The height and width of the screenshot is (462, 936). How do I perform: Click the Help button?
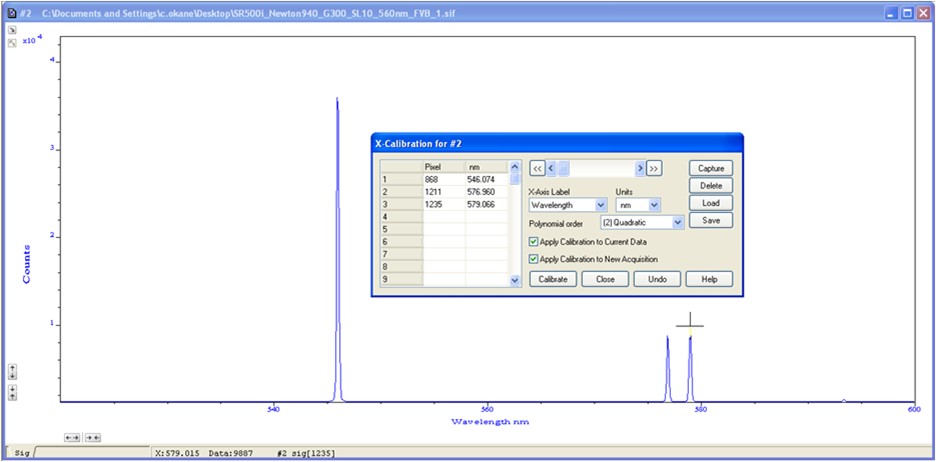click(709, 279)
